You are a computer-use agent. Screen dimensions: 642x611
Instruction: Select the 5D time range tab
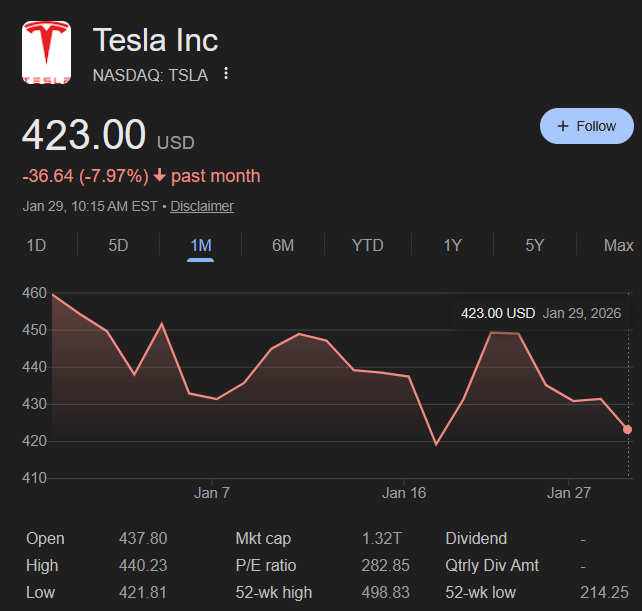pyautogui.click(x=118, y=245)
